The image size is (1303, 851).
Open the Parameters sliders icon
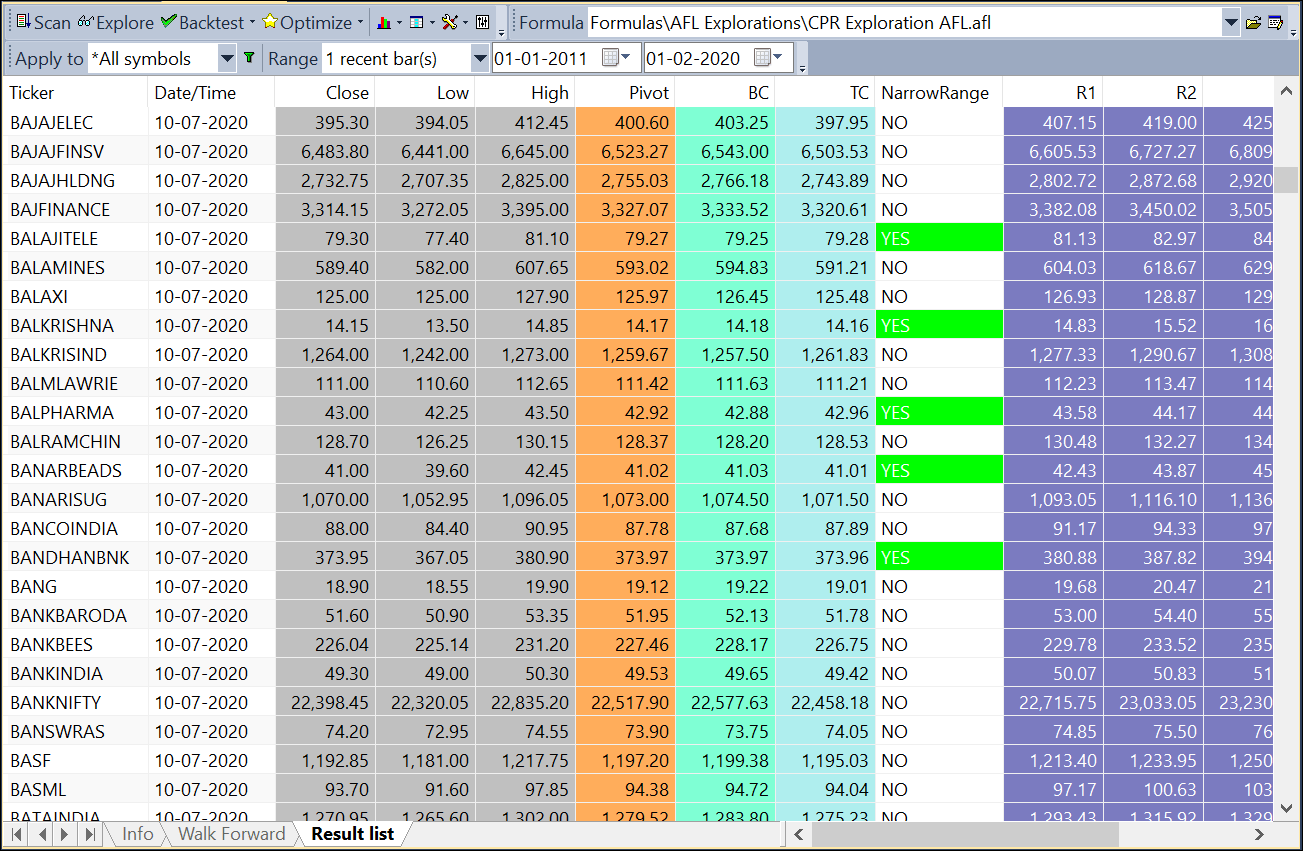point(482,22)
